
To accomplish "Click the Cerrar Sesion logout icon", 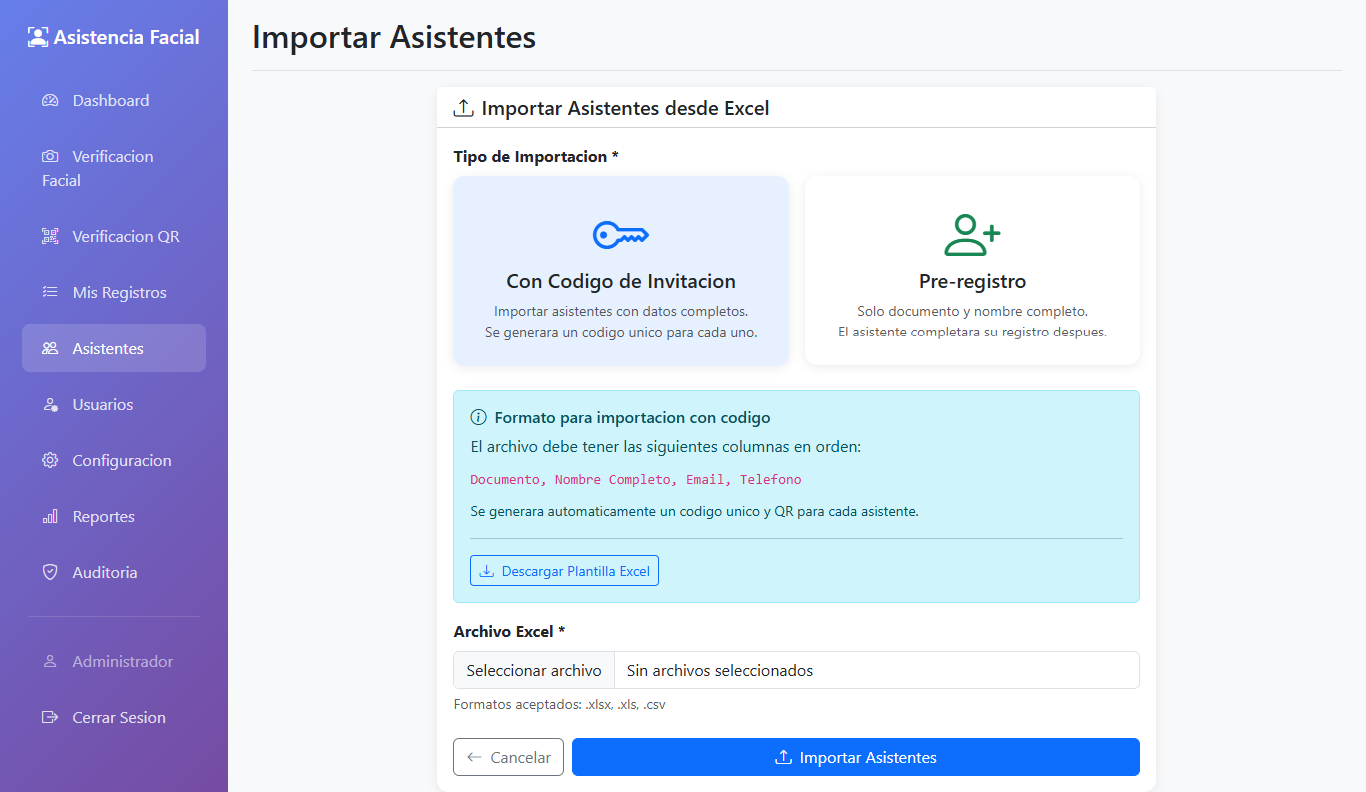I will coord(50,718).
